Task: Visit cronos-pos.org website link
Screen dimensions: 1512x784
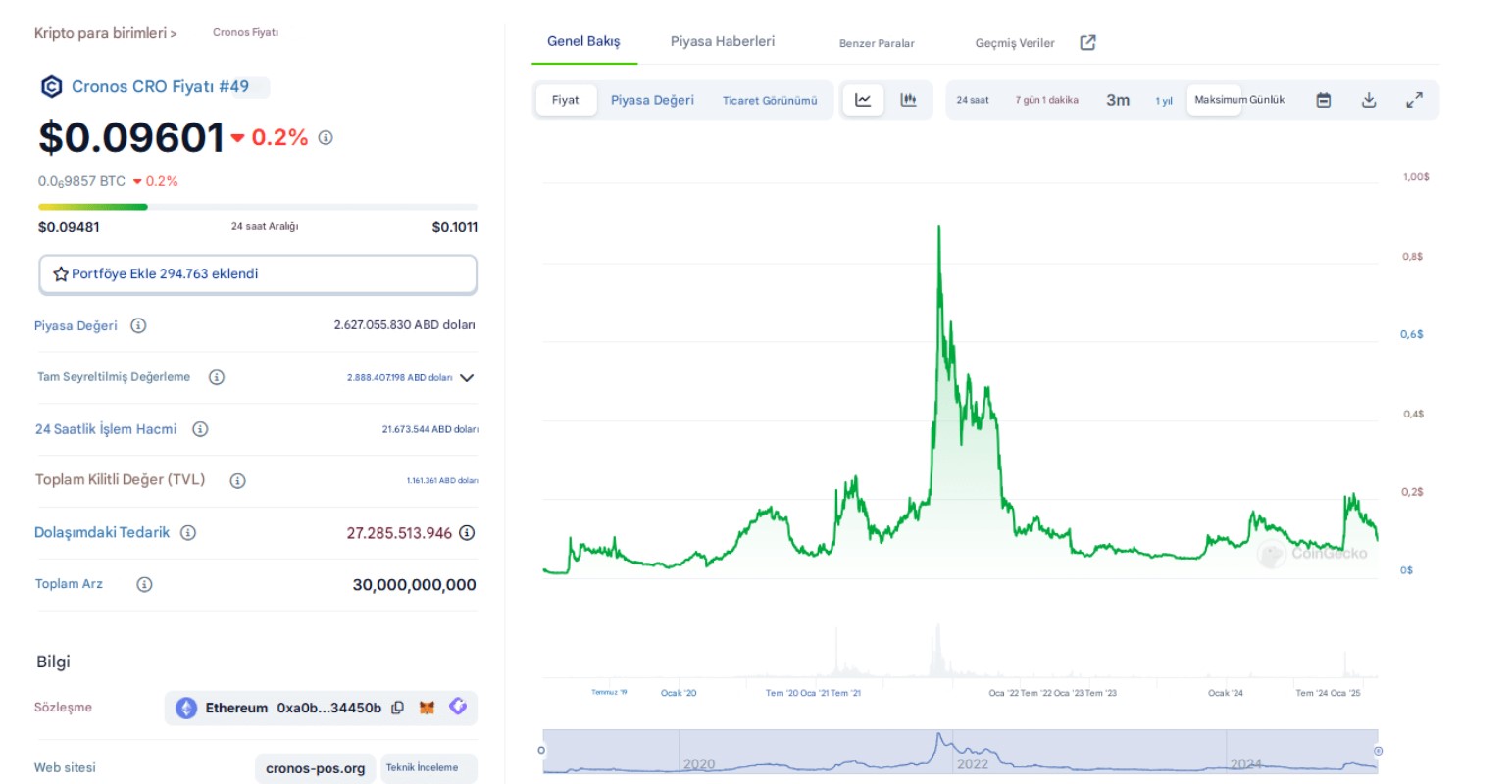Action: pos(316,769)
